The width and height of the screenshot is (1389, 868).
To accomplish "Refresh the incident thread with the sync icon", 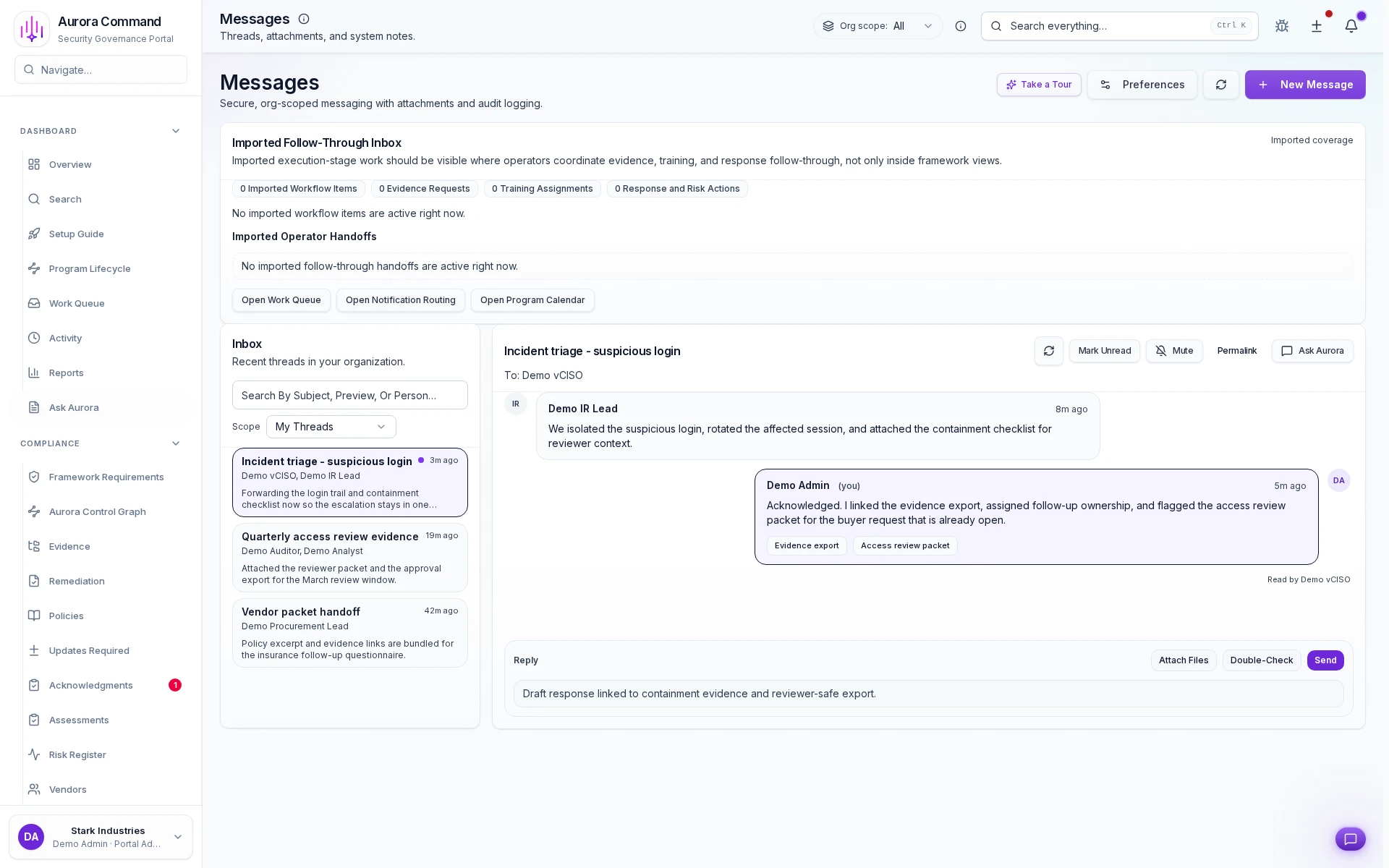I will point(1049,351).
